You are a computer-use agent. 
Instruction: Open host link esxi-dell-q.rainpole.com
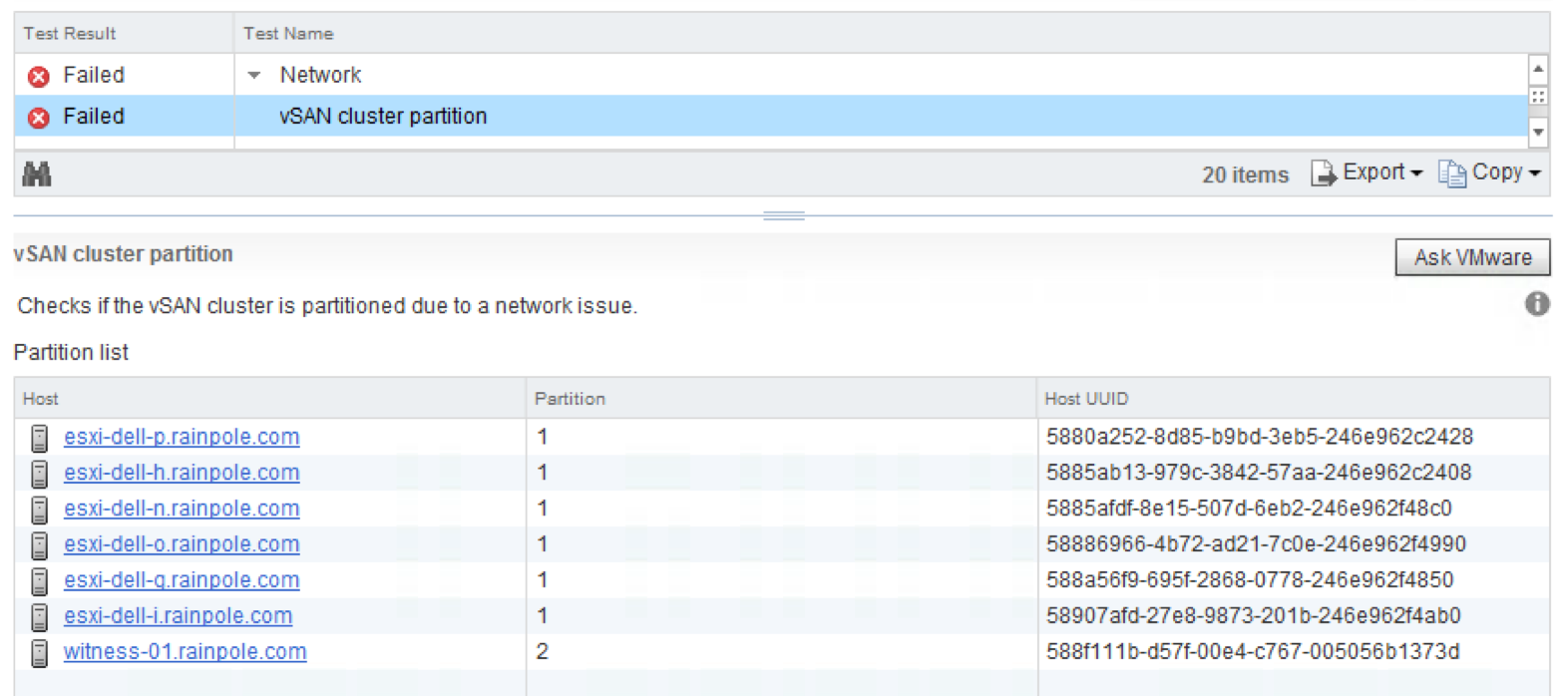pos(182,580)
